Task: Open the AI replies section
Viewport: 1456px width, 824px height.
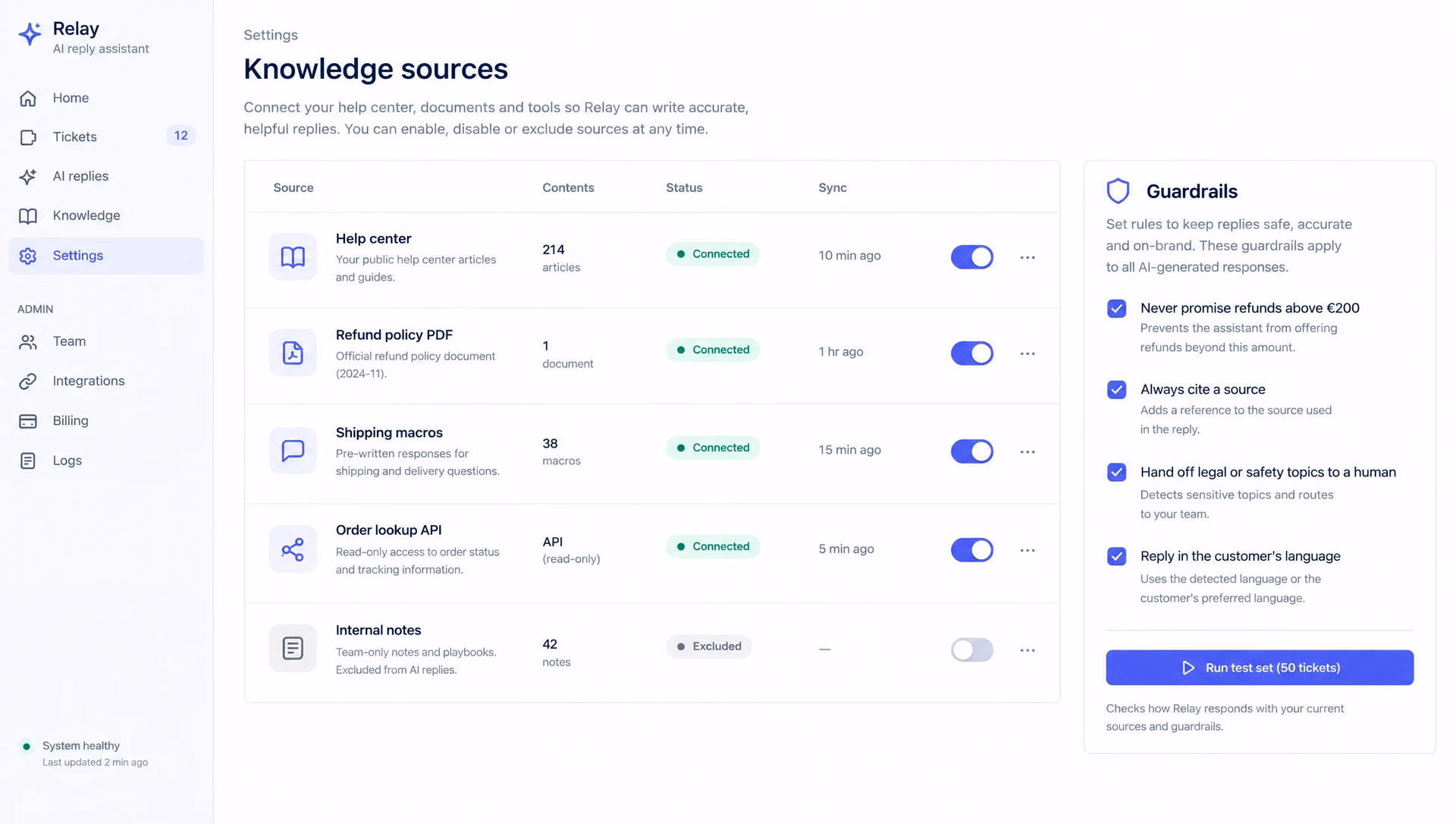Action: tap(106, 177)
